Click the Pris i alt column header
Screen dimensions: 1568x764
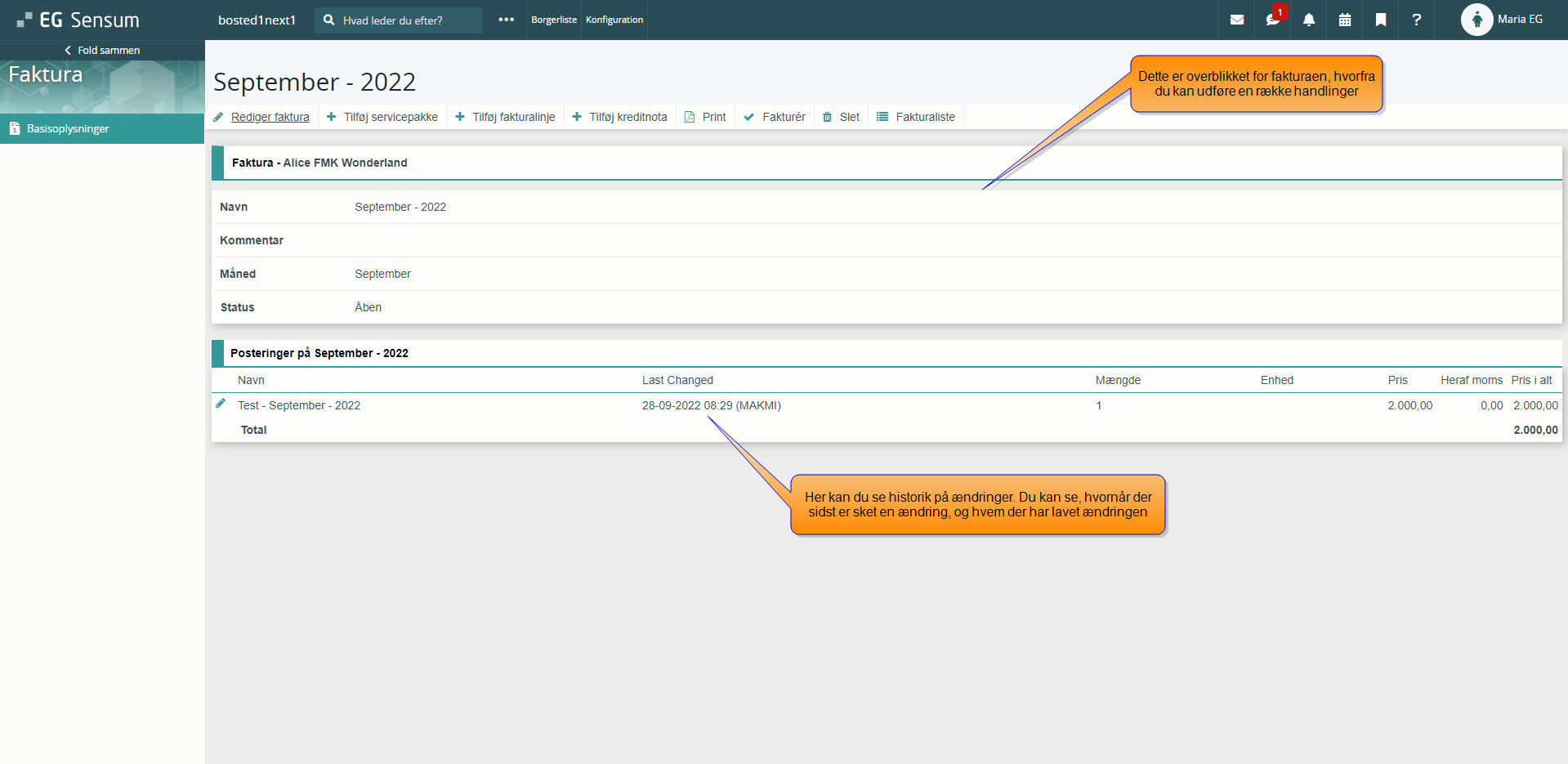click(1531, 380)
